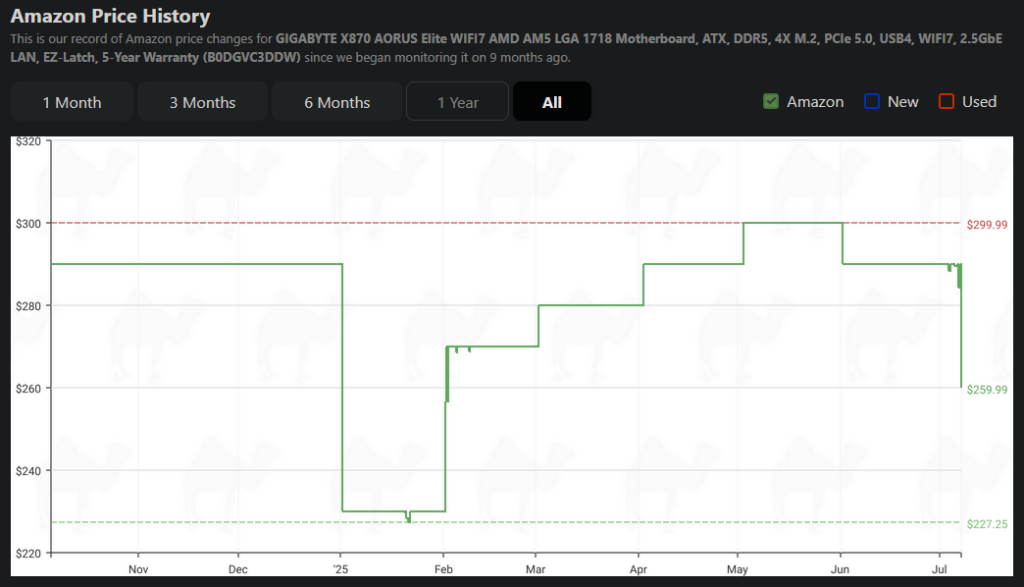
Task: Click the Jun x-axis label
Action: (x=840, y=569)
